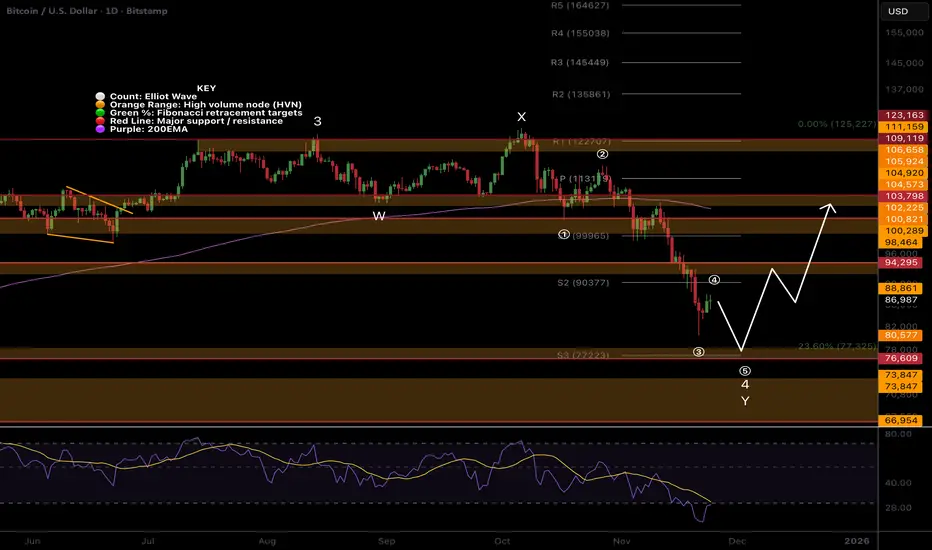The height and width of the screenshot is (550, 932).
Task: Click the orange 88,861 price tag
Action: coord(901,288)
